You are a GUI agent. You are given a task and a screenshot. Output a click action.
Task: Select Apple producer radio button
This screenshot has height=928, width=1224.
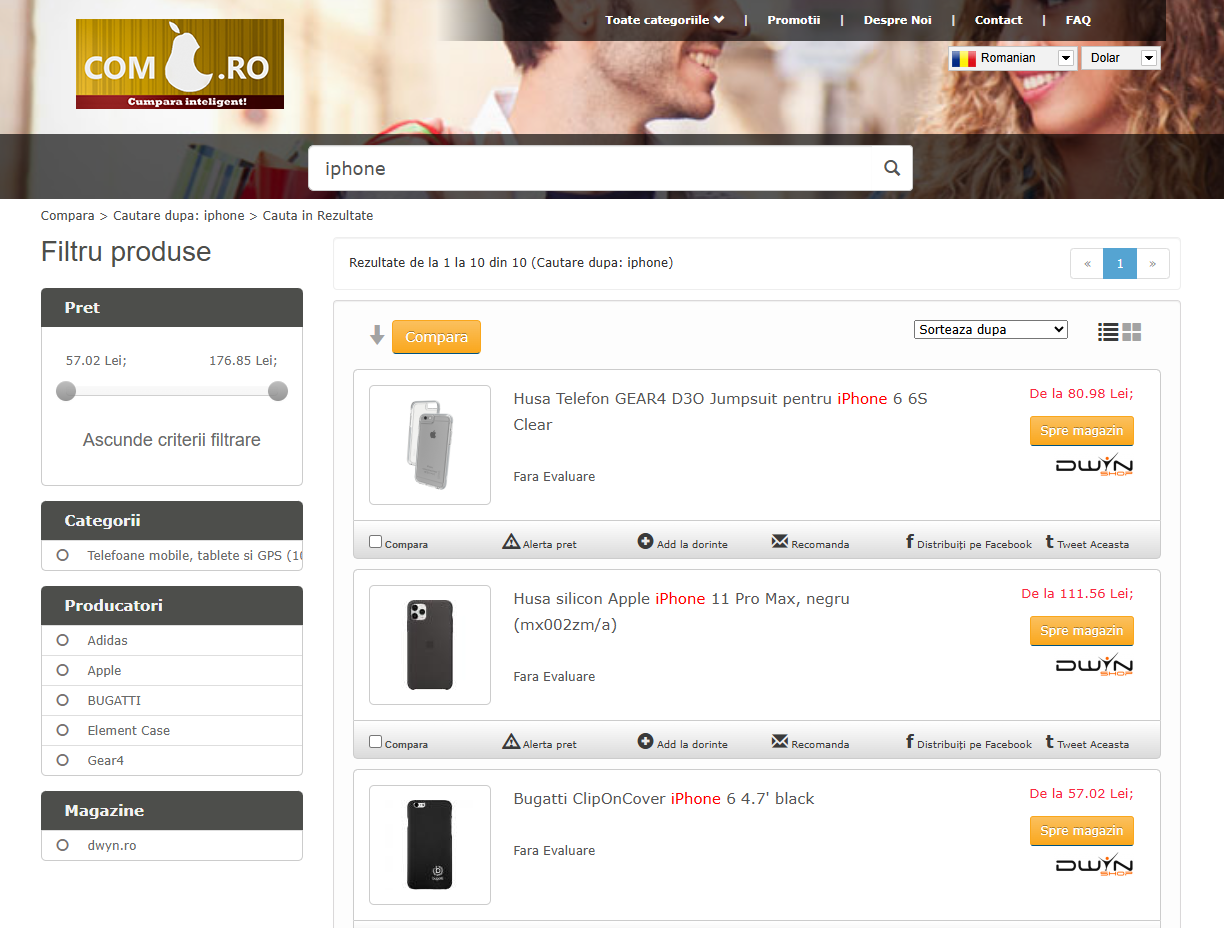pyautogui.click(x=63, y=670)
